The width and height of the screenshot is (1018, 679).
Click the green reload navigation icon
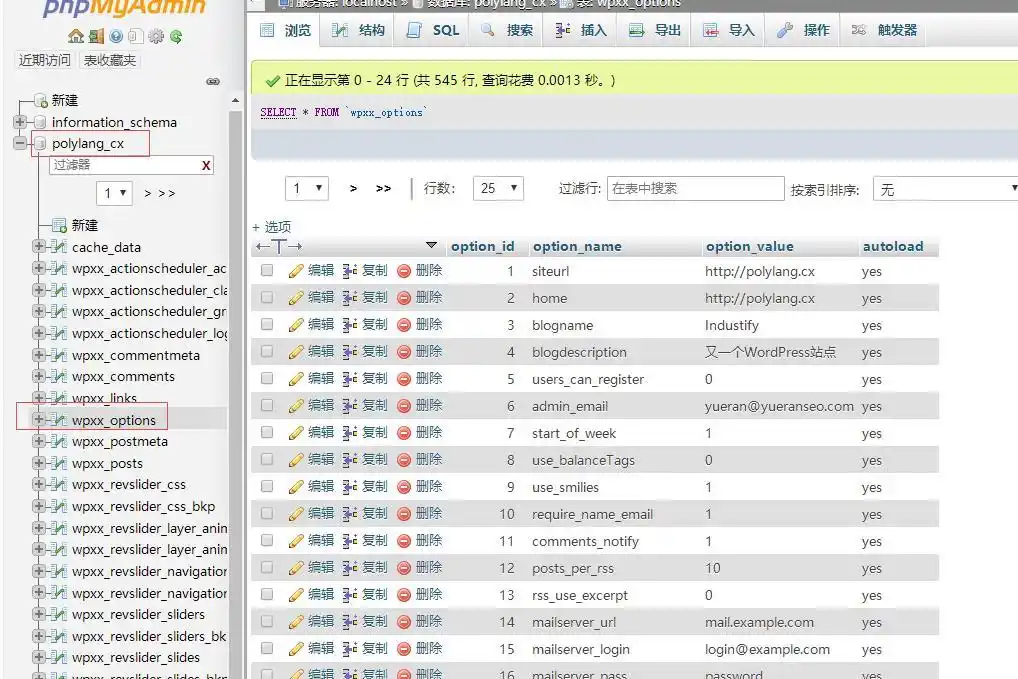click(x=176, y=37)
